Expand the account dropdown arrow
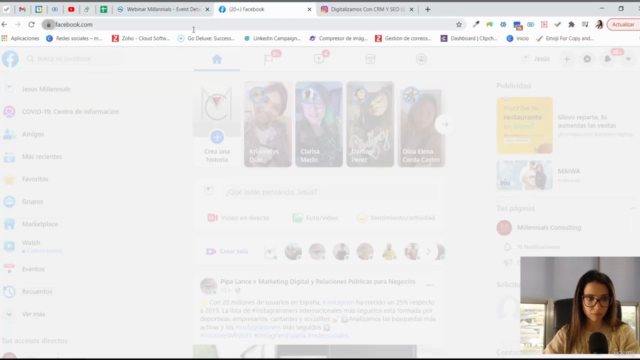640x360 pixels. 628,59
